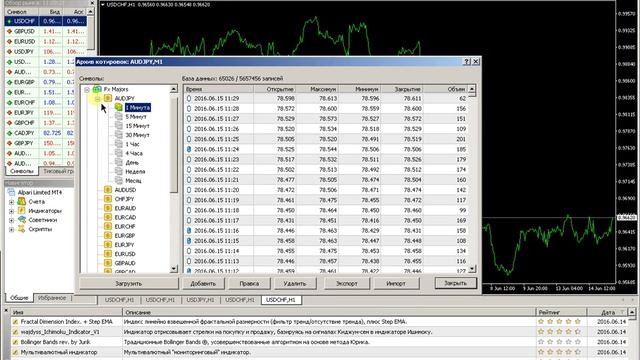Click the AUDJPY folder icon in tree

(108, 98)
